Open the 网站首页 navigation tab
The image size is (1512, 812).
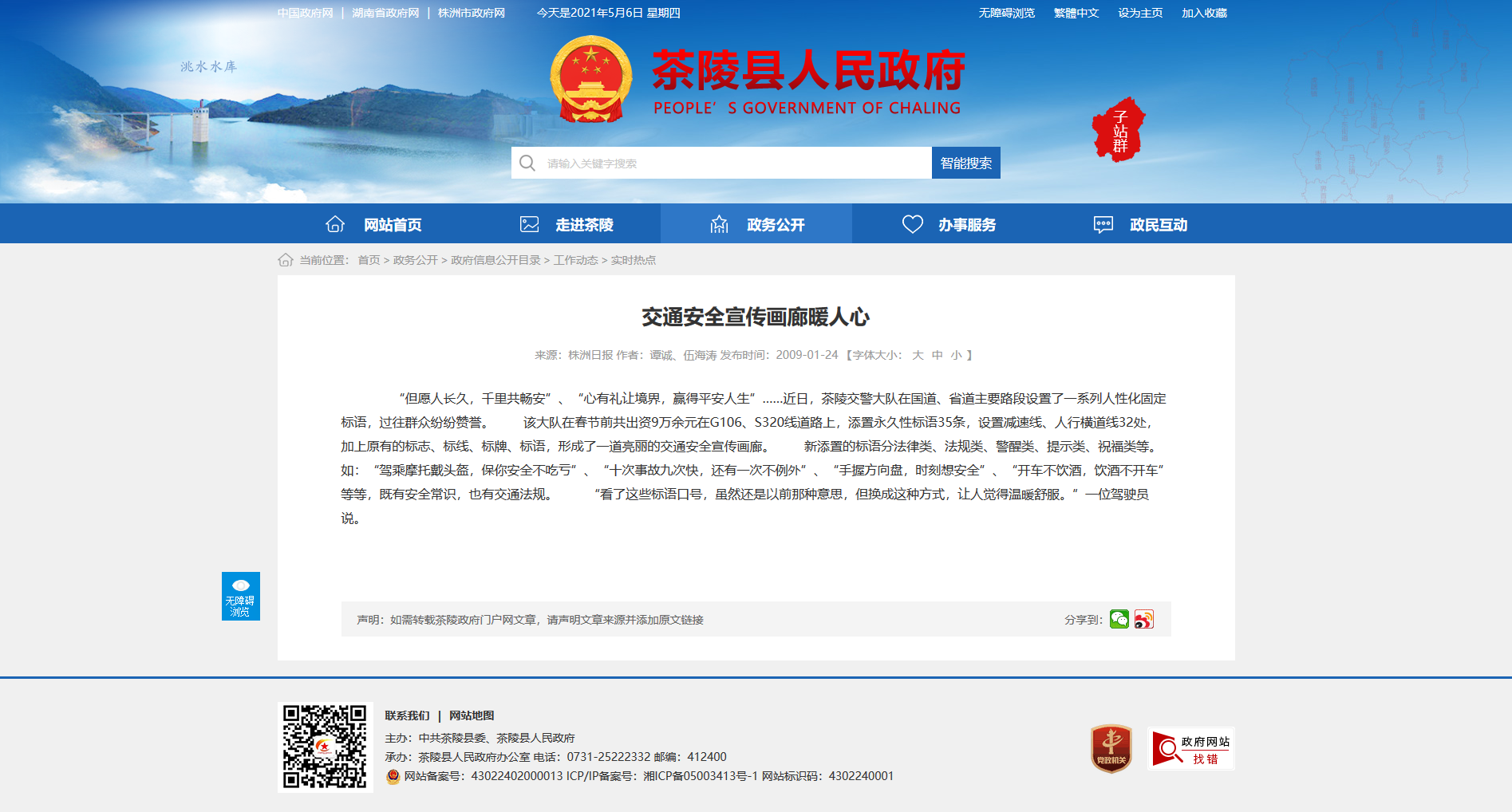click(373, 224)
